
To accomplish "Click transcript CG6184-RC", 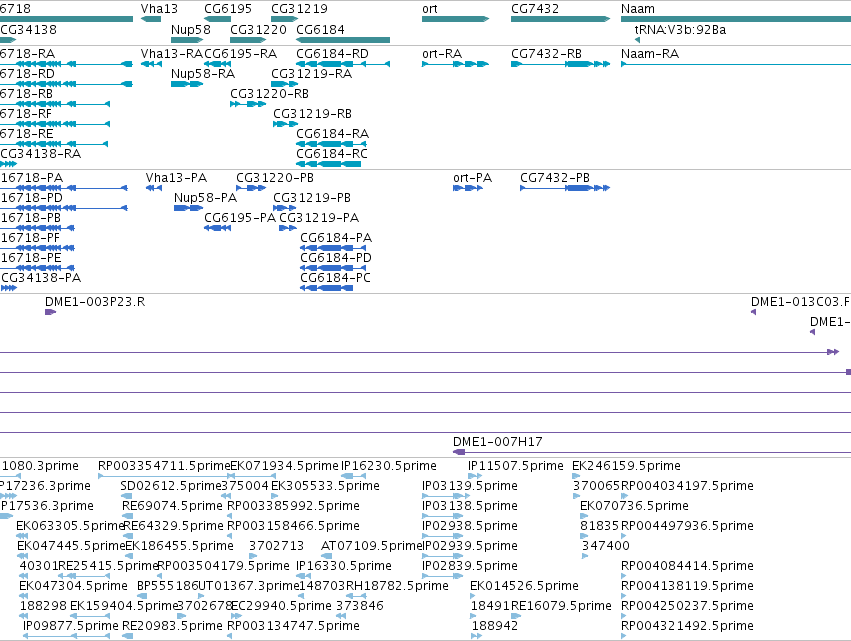I will pyautogui.click(x=328, y=164).
